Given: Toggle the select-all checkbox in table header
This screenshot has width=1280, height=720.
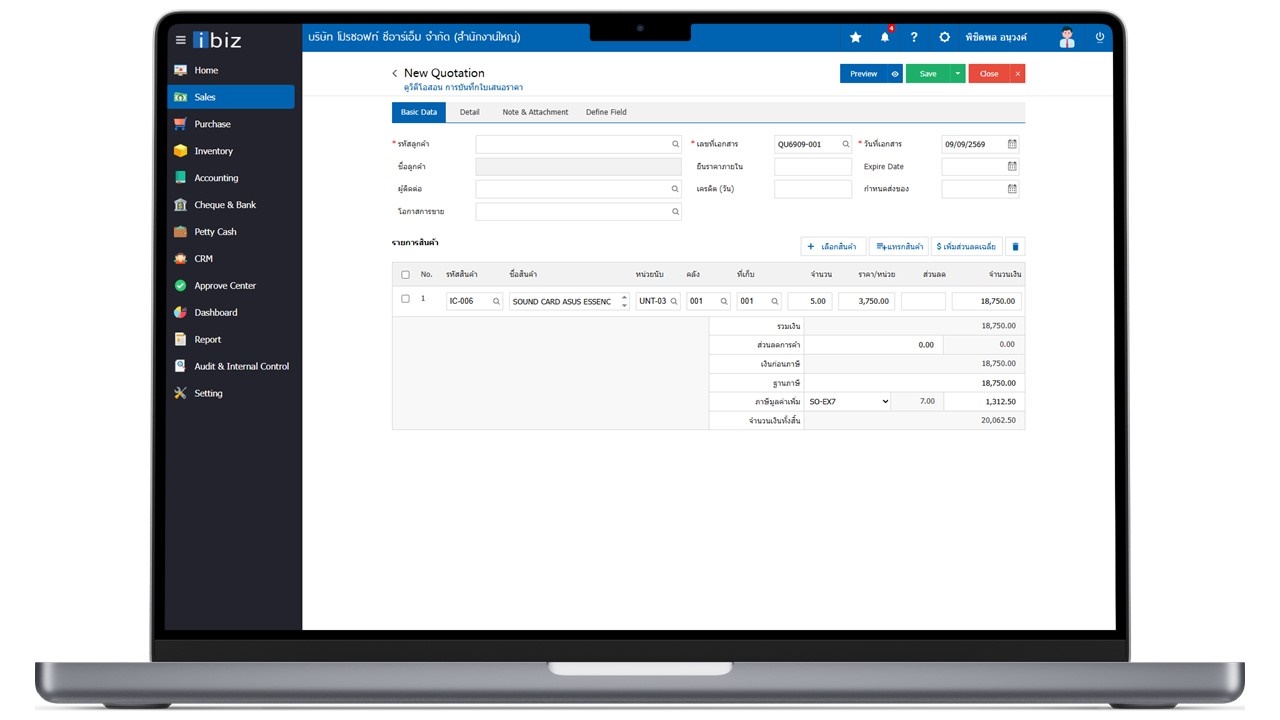Looking at the screenshot, I should pyautogui.click(x=405, y=274).
